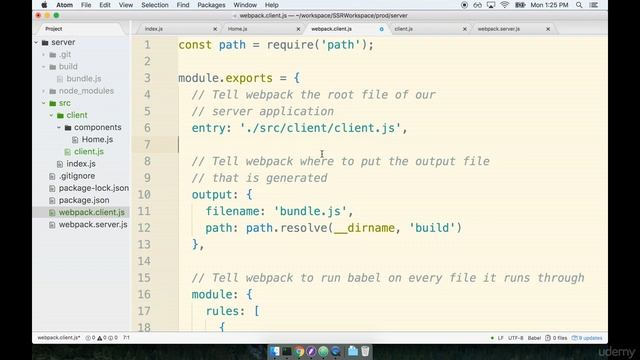
Task: Expand the node_modules folder
Action: [44, 91]
